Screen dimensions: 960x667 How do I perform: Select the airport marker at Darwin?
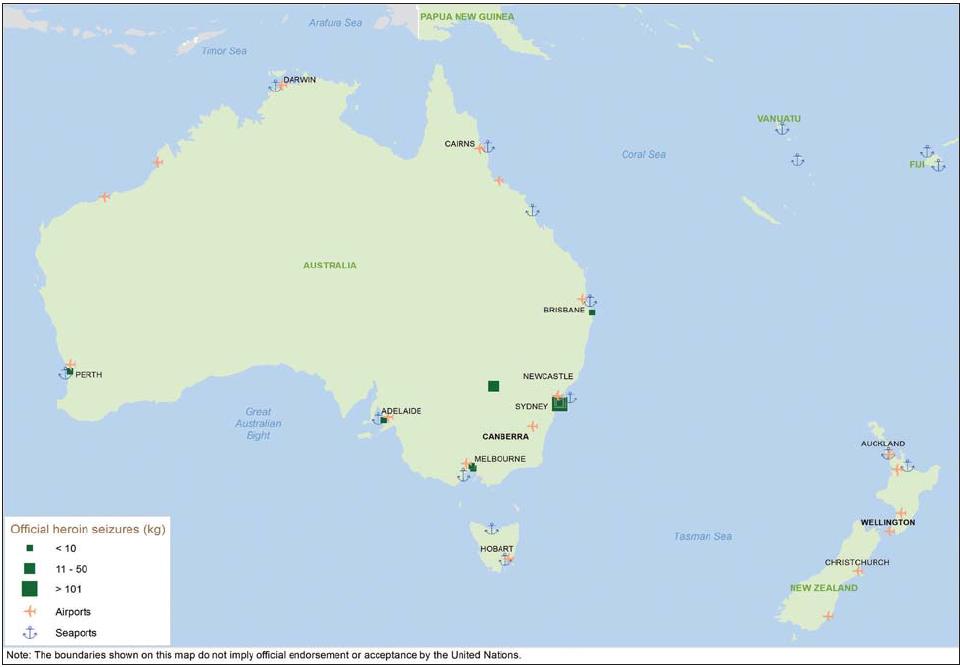[283, 85]
